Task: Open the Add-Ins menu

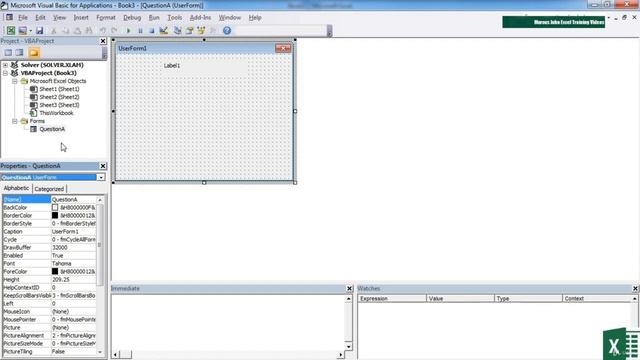Action: pyautogui.click(x=200, y=18)
